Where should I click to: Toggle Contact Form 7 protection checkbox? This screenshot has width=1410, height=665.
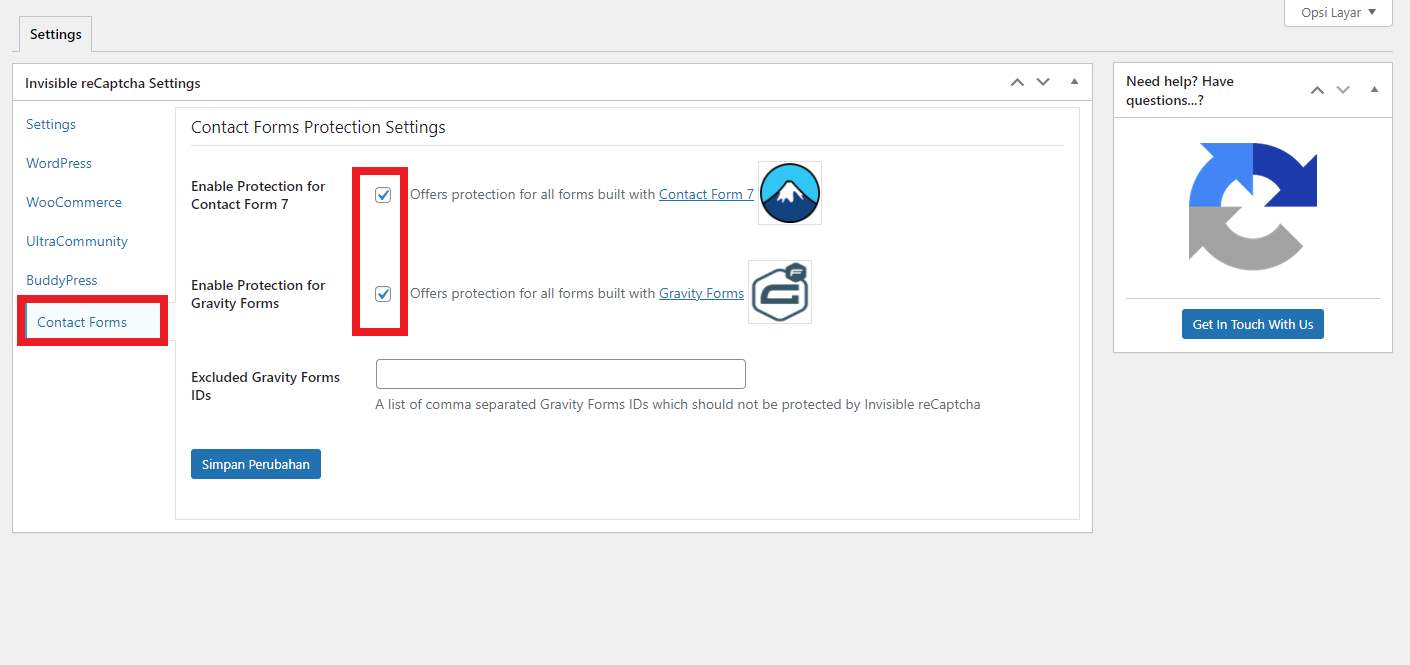[x=383, y=195]
